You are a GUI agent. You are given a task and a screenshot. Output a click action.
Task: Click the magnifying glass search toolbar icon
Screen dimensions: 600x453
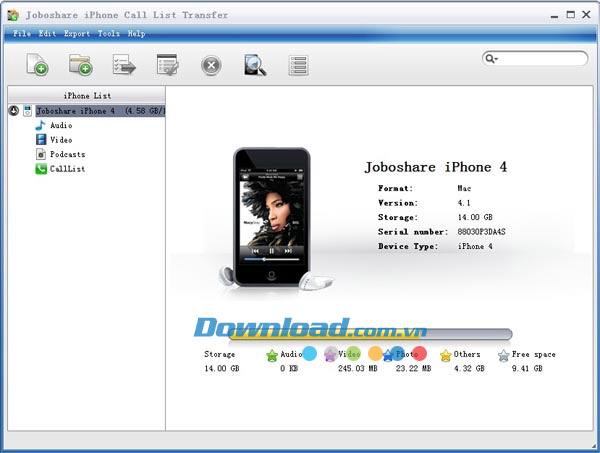255,65
